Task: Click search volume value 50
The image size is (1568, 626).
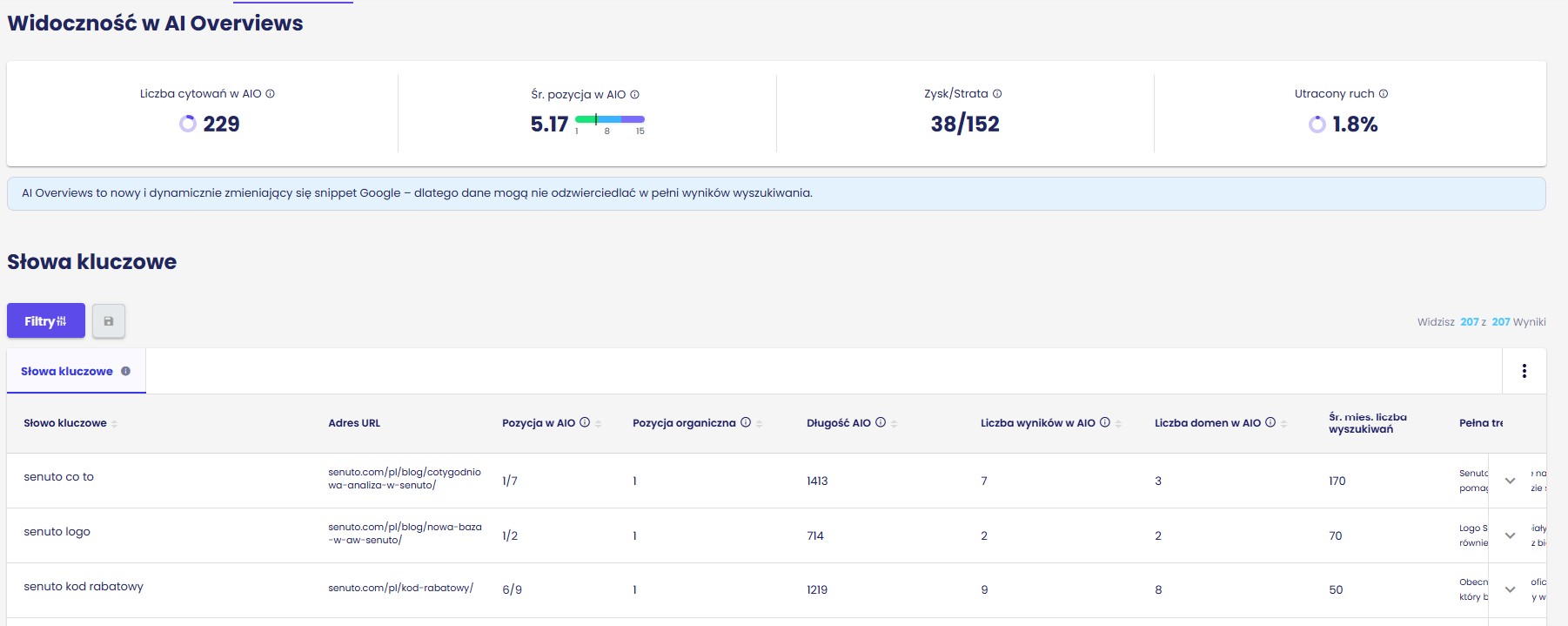Action: click(x=1336, y=589)
